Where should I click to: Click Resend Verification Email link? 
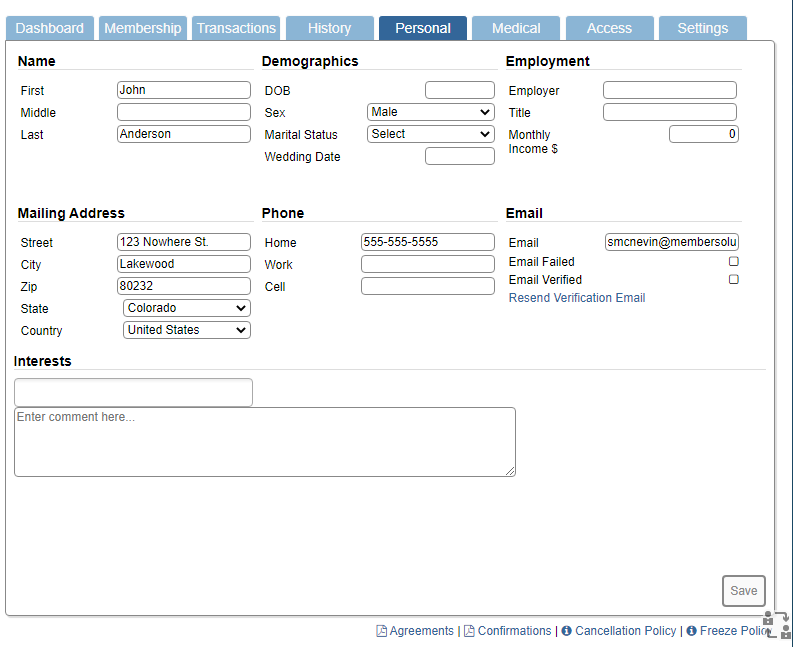pyautogui.click(x=577, y=298)
